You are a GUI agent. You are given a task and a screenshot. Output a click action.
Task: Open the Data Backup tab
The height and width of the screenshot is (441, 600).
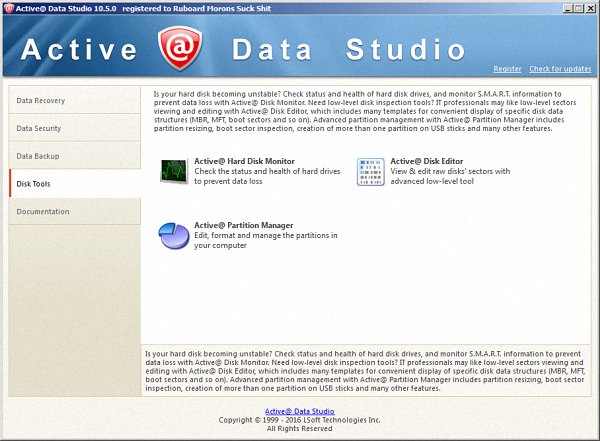(x=75, y=156)
